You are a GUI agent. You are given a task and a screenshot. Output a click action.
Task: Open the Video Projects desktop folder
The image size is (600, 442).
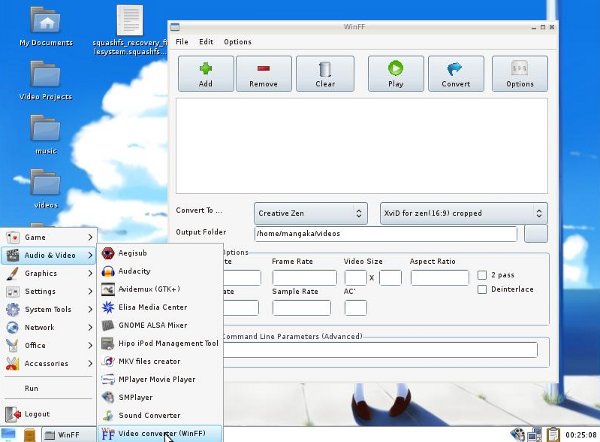point(46,80)
